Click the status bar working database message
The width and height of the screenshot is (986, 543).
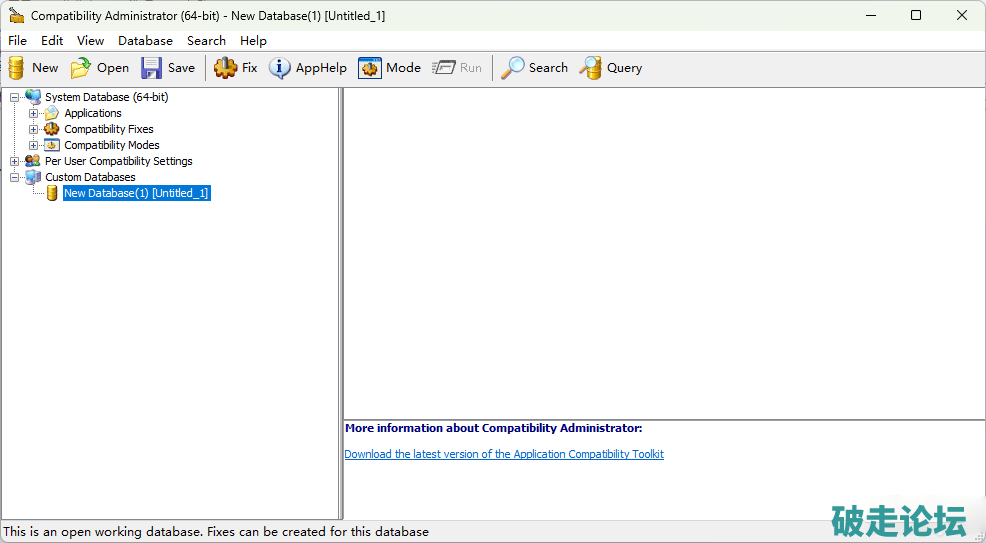pos(216,532)
